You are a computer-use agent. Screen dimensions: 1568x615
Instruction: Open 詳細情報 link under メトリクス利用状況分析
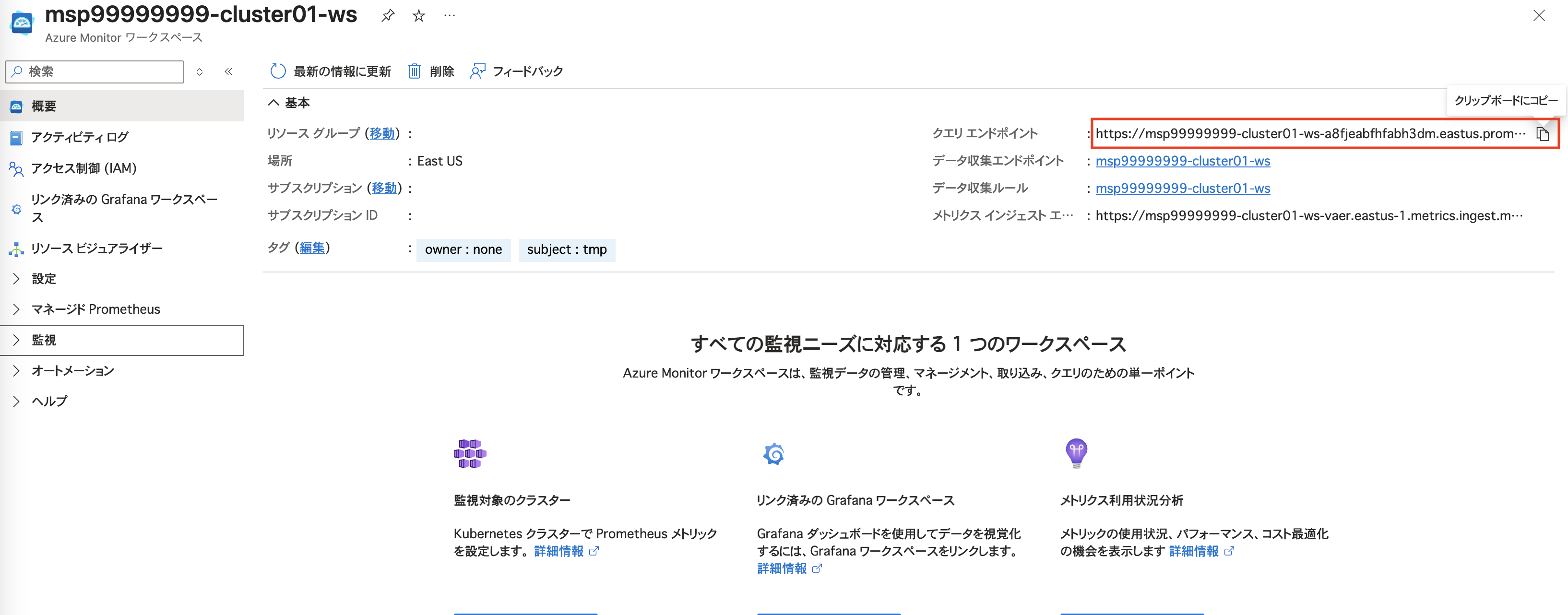pyautogui.click(x=1194, y=551)
